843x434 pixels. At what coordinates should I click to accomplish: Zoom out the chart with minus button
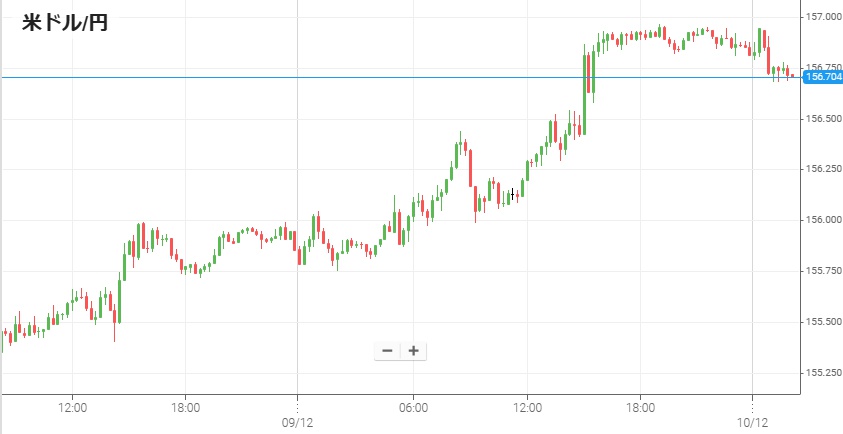point(387,351)
